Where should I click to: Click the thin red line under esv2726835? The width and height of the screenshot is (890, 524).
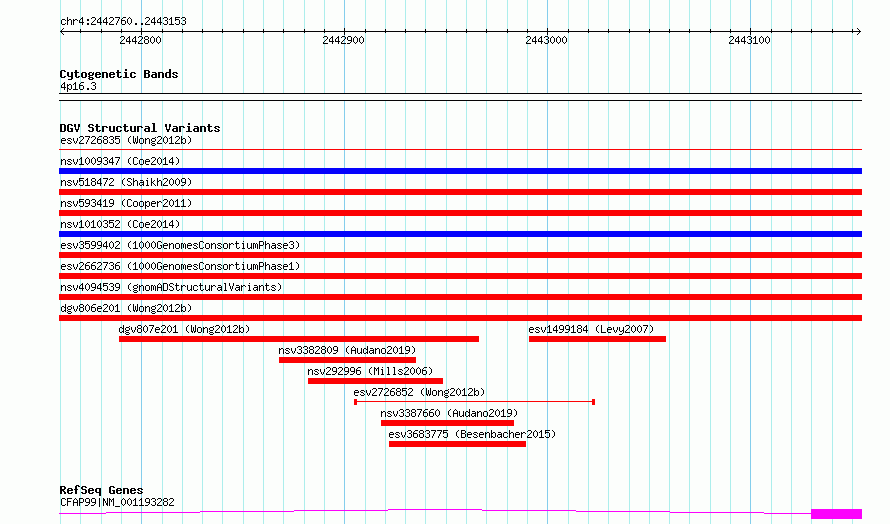[460, 150]
